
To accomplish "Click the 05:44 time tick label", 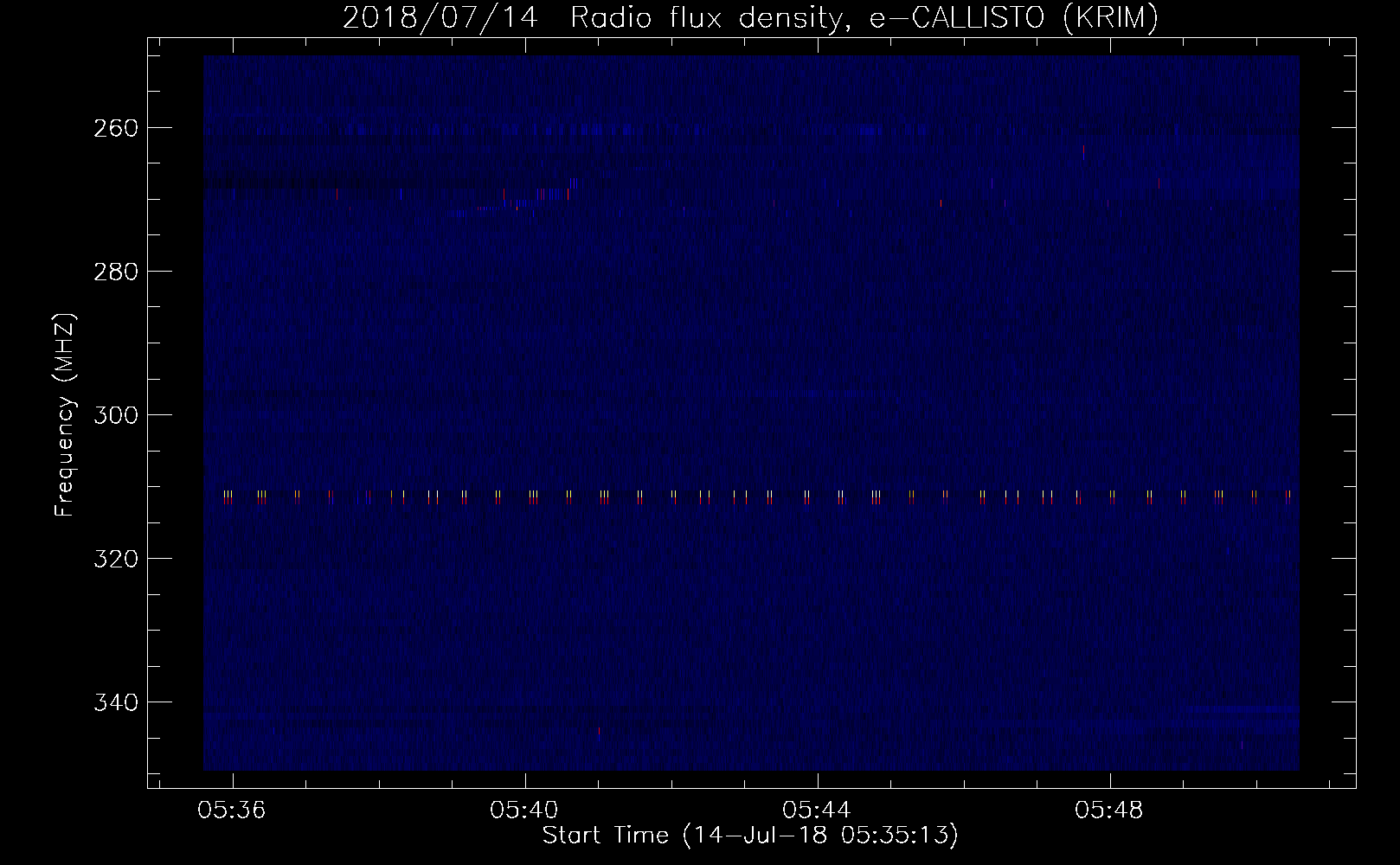I will (817, 811).
